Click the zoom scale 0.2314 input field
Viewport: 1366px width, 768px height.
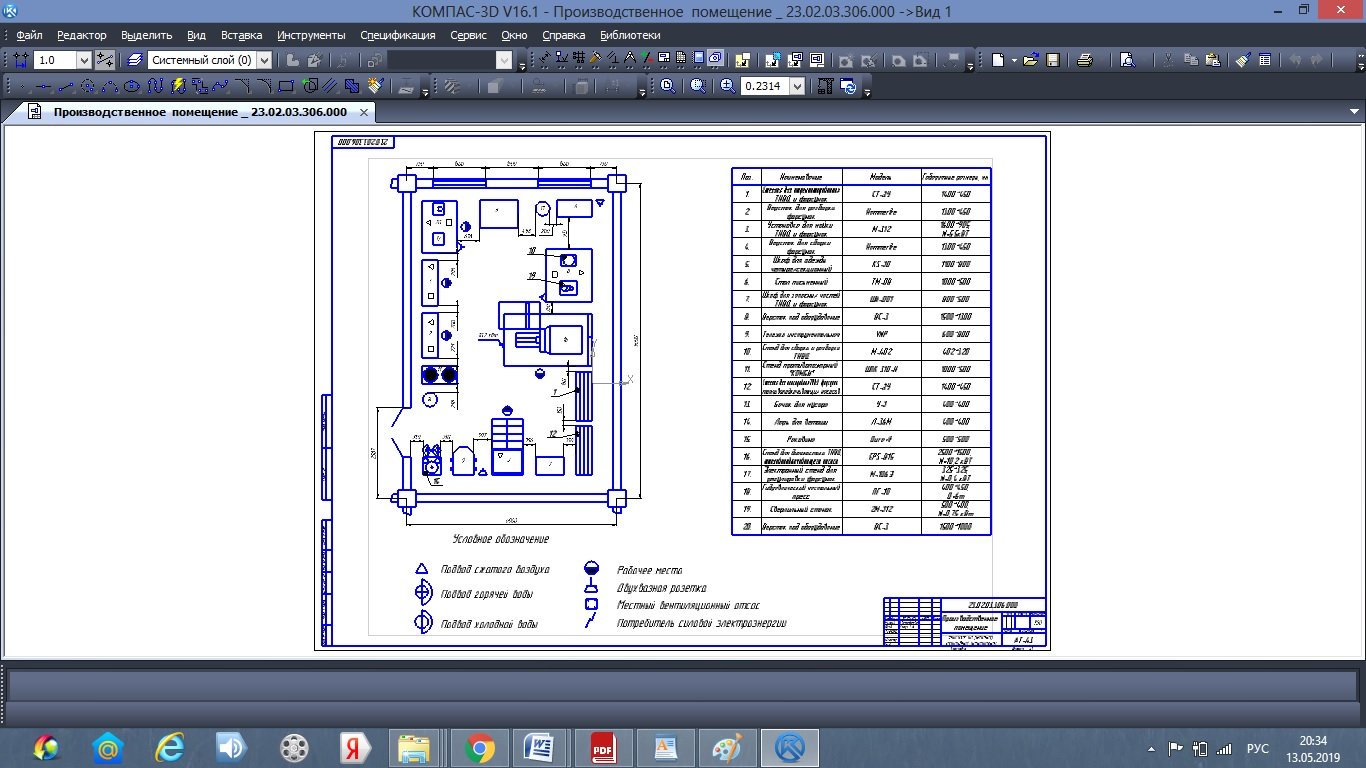(x=764, y=87)
